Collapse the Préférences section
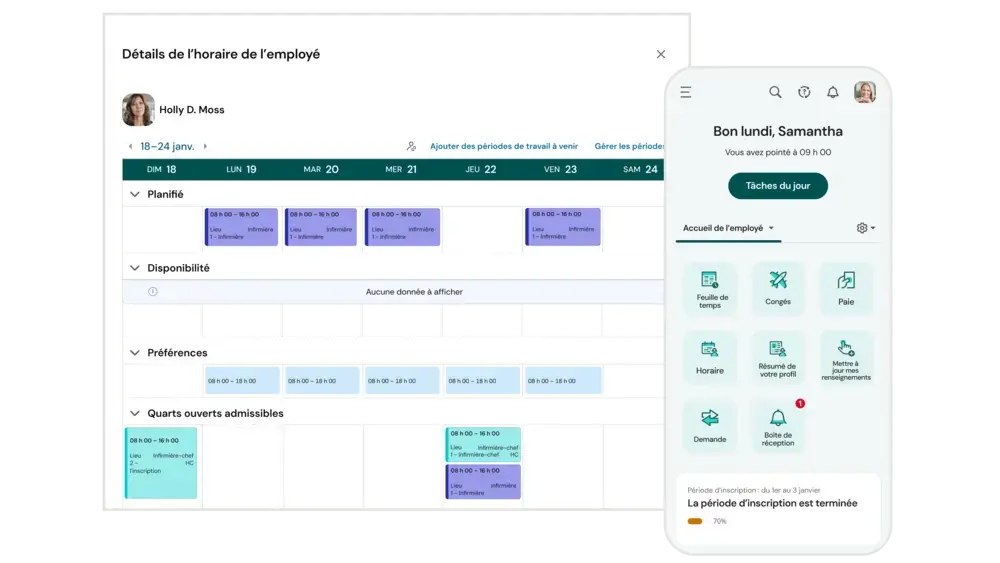1000x563 pixels. [135, 353]
